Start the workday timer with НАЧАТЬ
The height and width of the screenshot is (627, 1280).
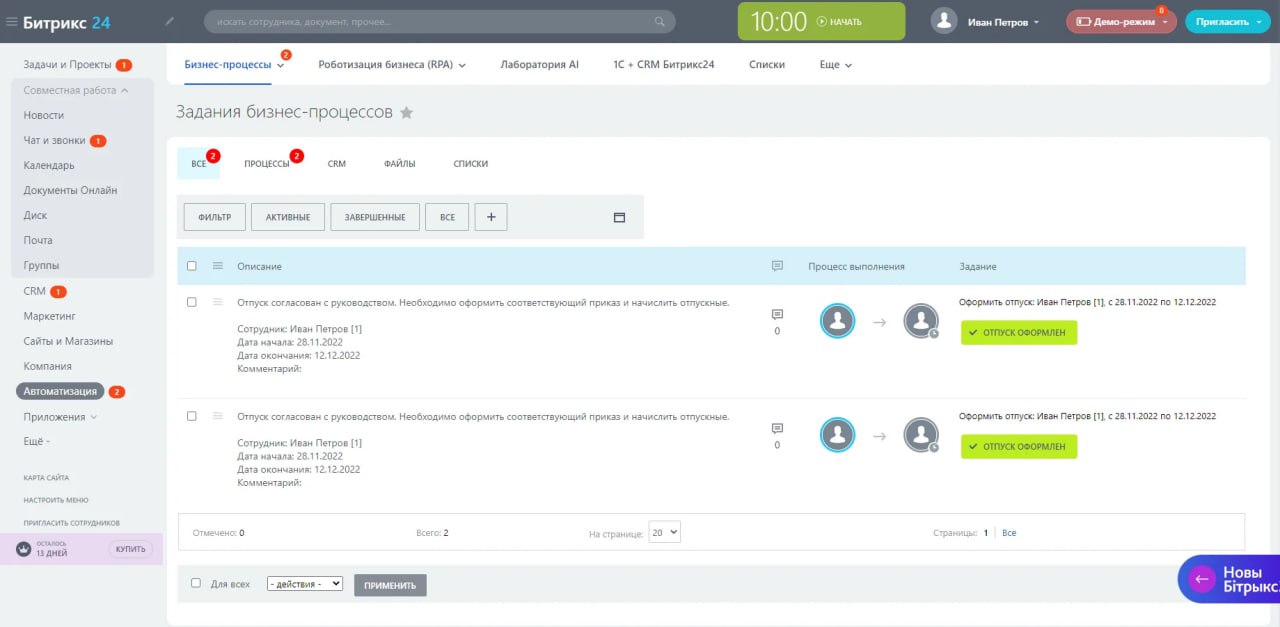click(839, 22)
